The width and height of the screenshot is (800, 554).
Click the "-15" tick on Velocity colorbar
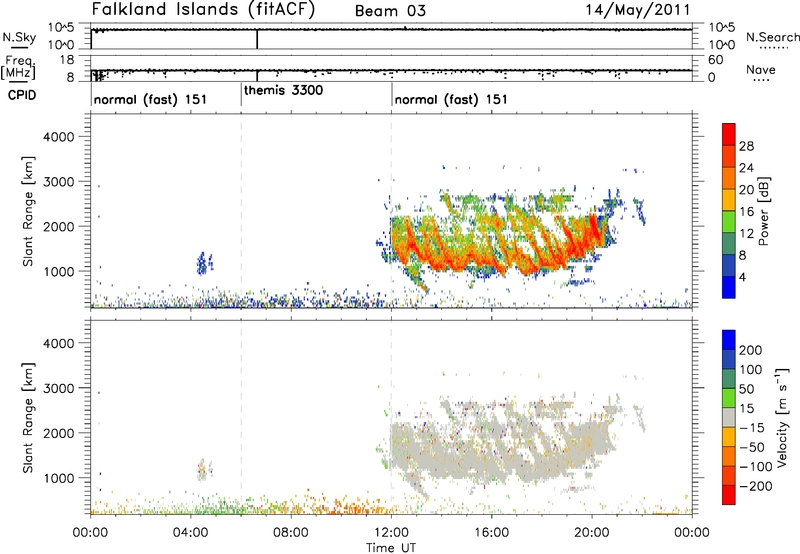pyautogui.click(x=752, y=427)
